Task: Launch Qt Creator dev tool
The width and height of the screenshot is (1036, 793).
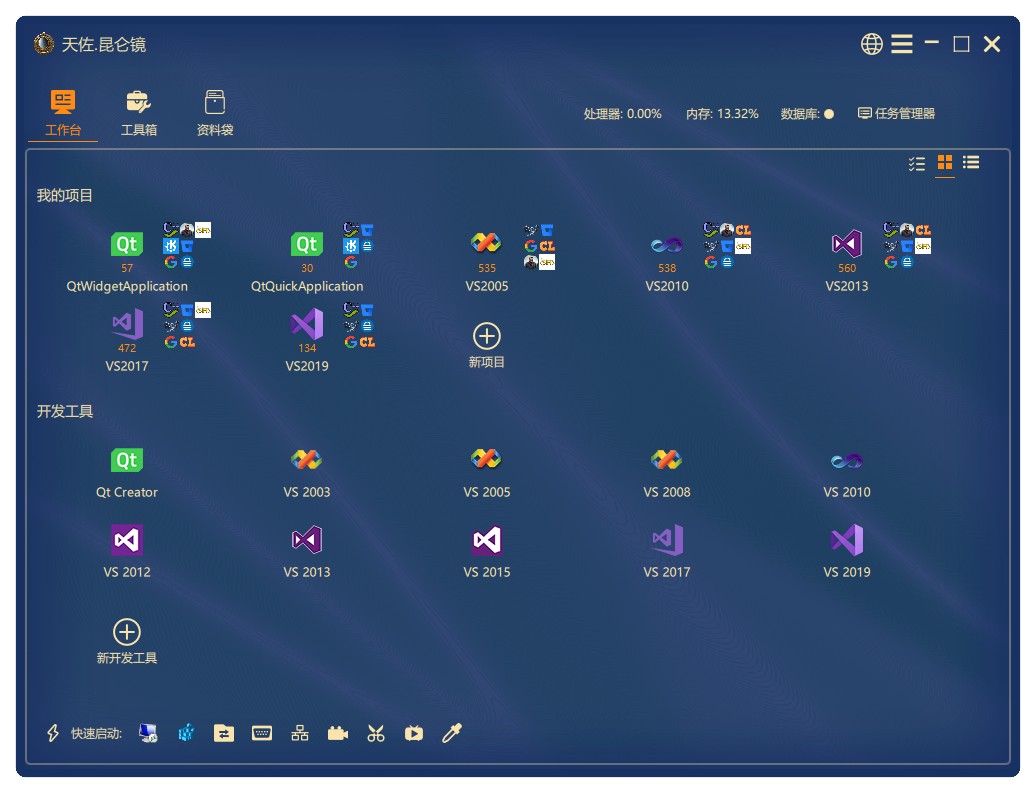Action: [x=127, y=472]
